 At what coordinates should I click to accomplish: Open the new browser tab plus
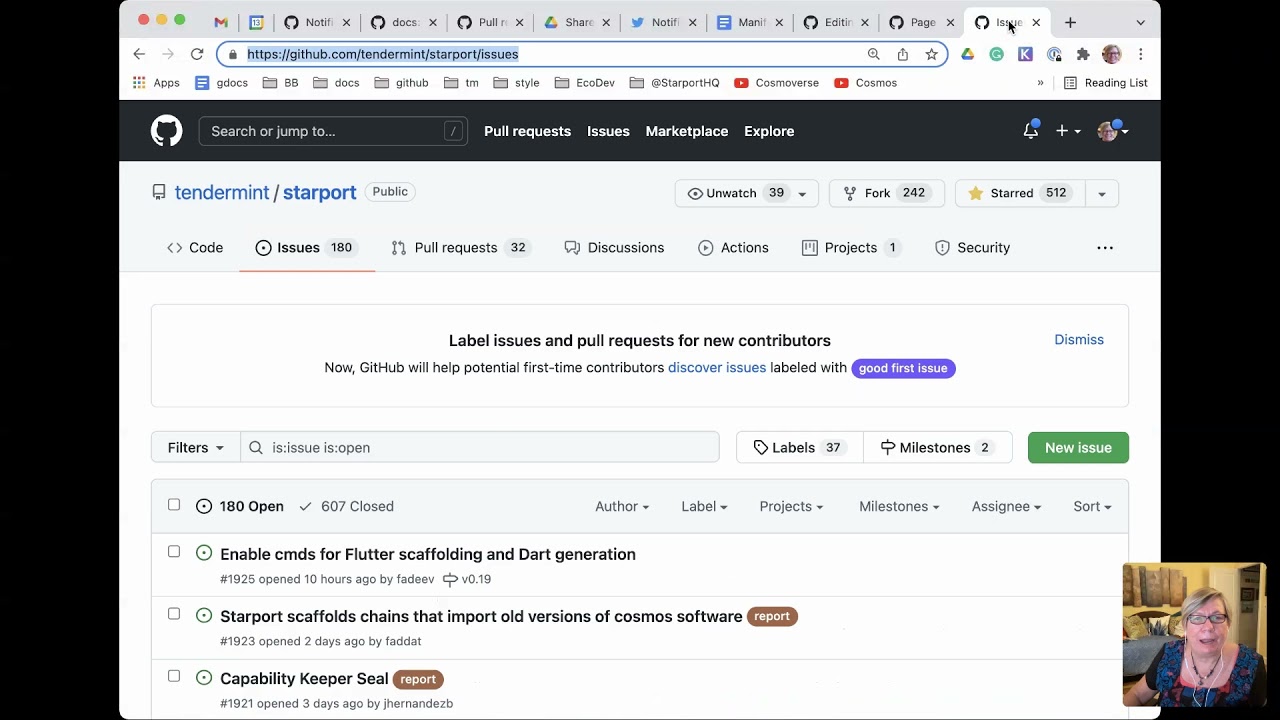tap(1070, 22)
